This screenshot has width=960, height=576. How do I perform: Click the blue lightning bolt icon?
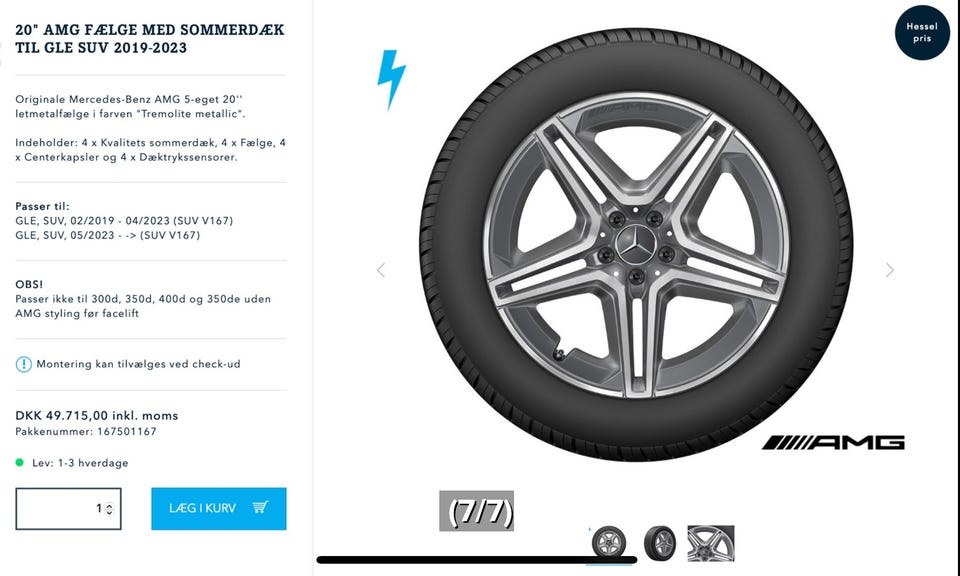[x=391, y=80]
